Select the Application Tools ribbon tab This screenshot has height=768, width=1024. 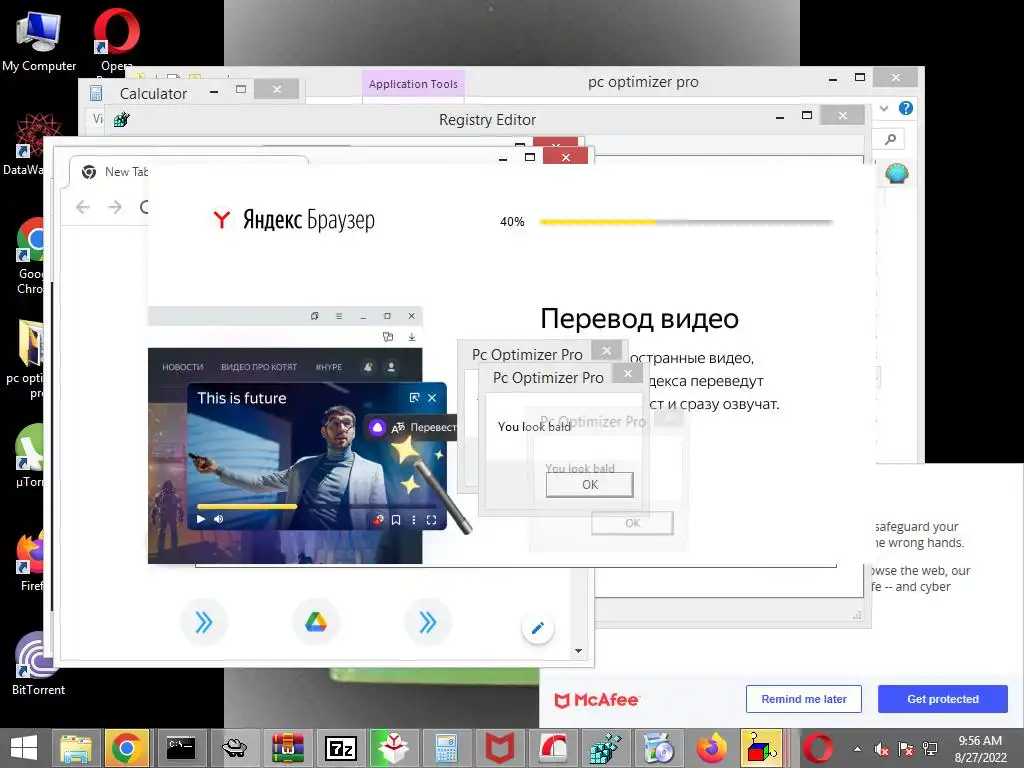pos(413,84)
